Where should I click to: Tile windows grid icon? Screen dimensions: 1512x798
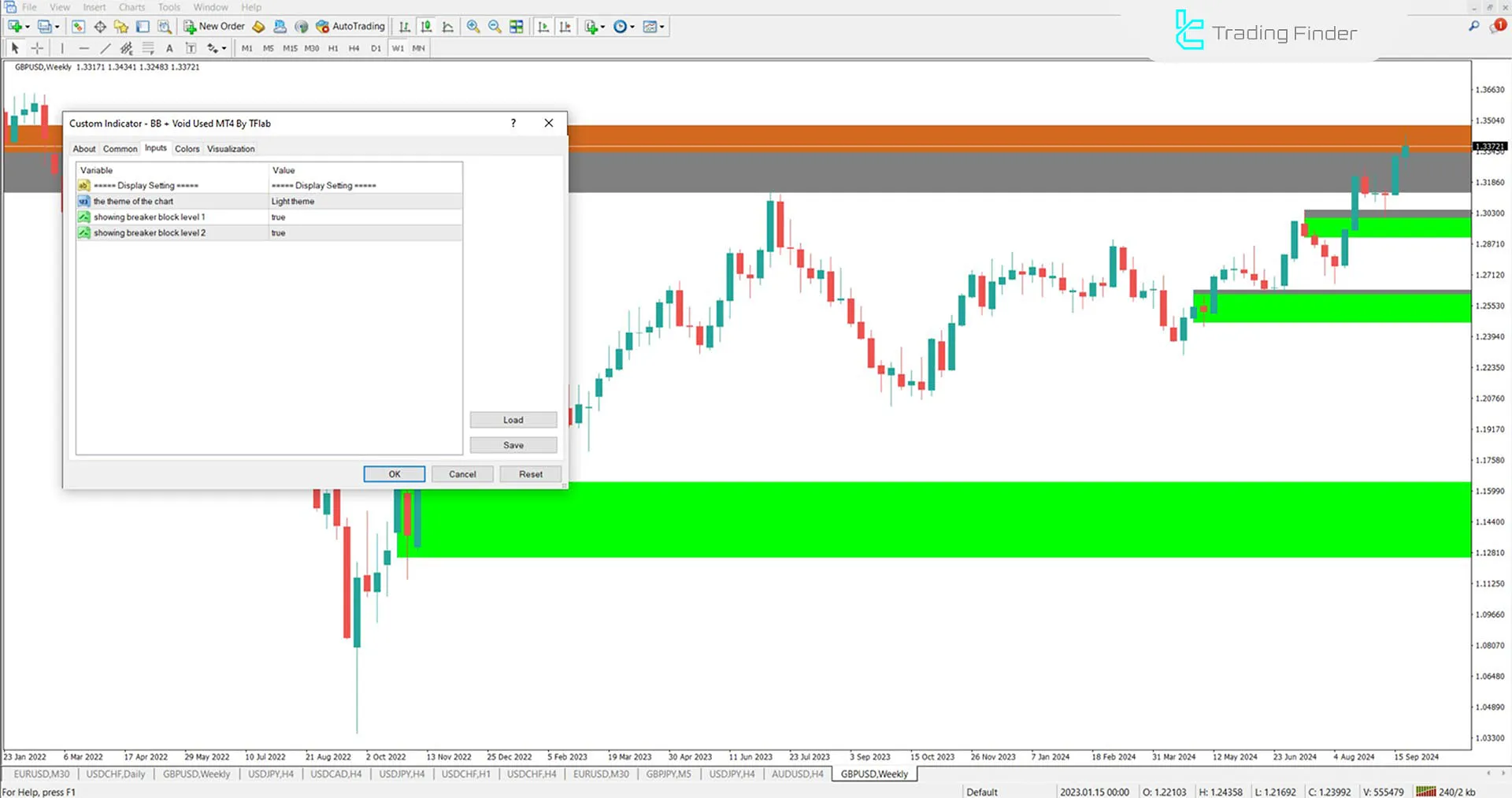[x=517, y=27]
